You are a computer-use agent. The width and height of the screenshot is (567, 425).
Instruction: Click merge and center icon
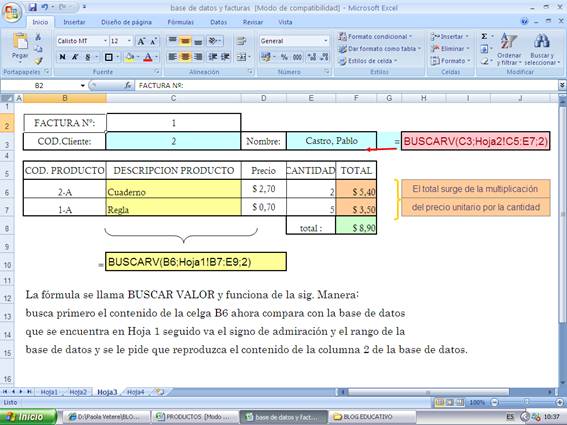241,57
